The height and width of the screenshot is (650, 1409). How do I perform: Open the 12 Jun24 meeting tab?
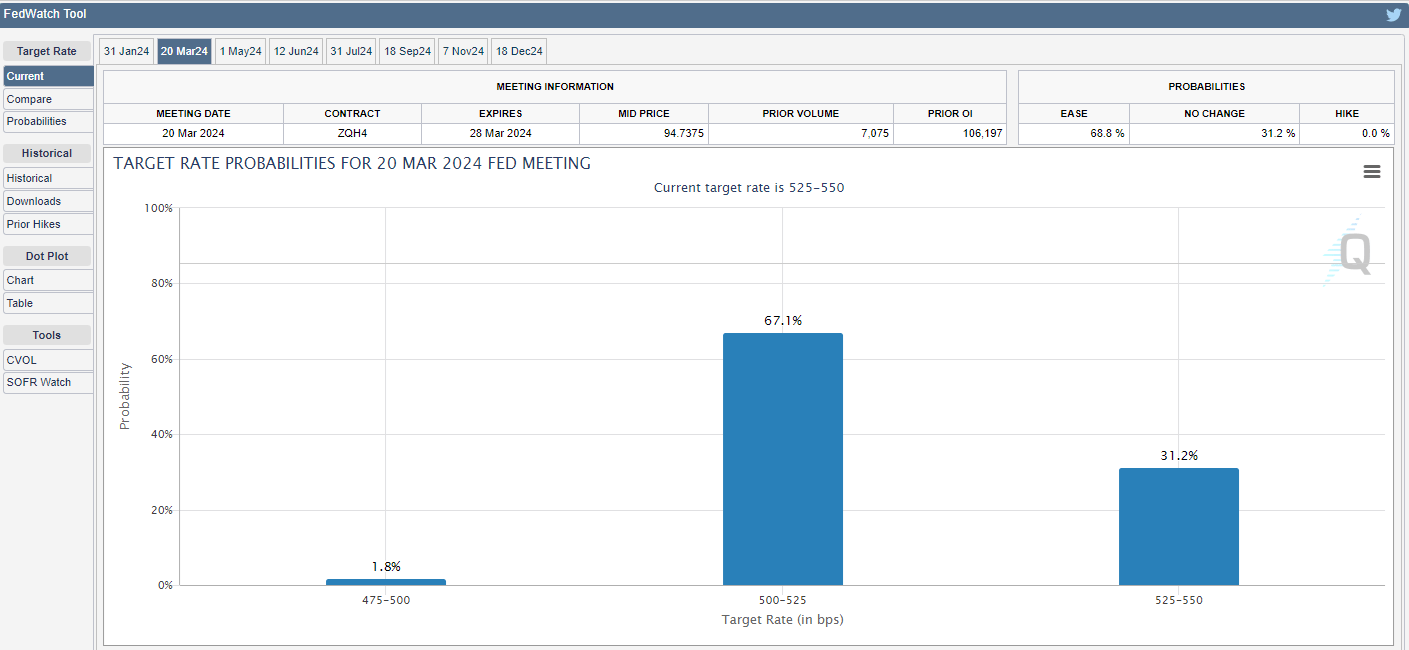pos(296,51)
